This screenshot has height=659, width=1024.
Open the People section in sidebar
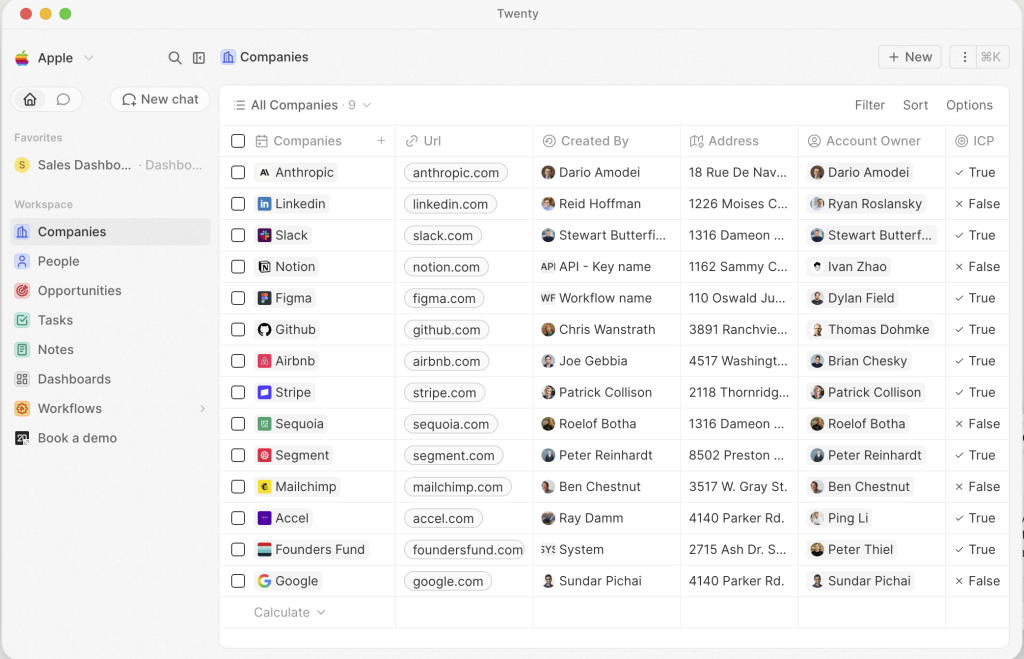coord(110,261)
